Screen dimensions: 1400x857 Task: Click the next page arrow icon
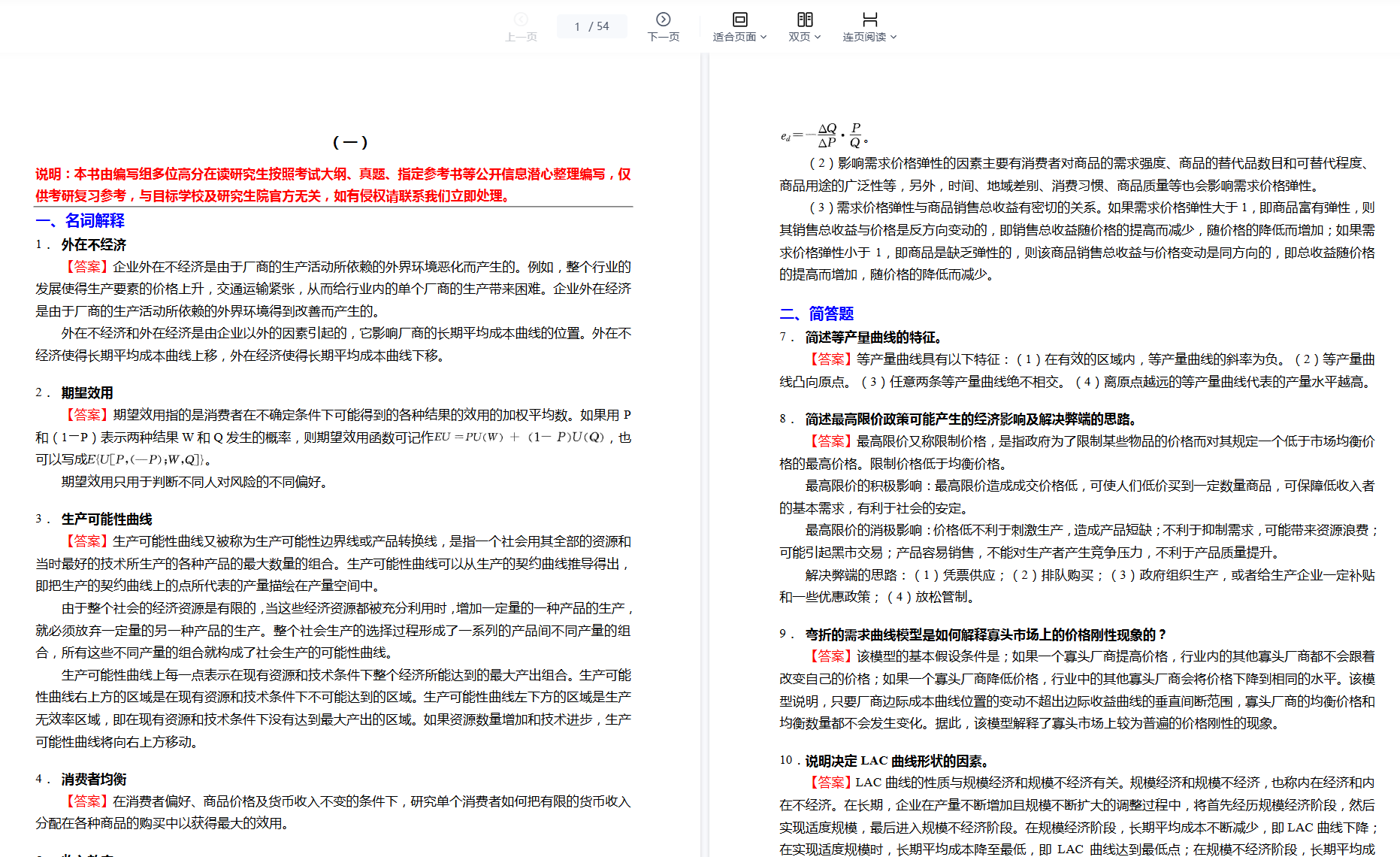click(x=663, y=20)
